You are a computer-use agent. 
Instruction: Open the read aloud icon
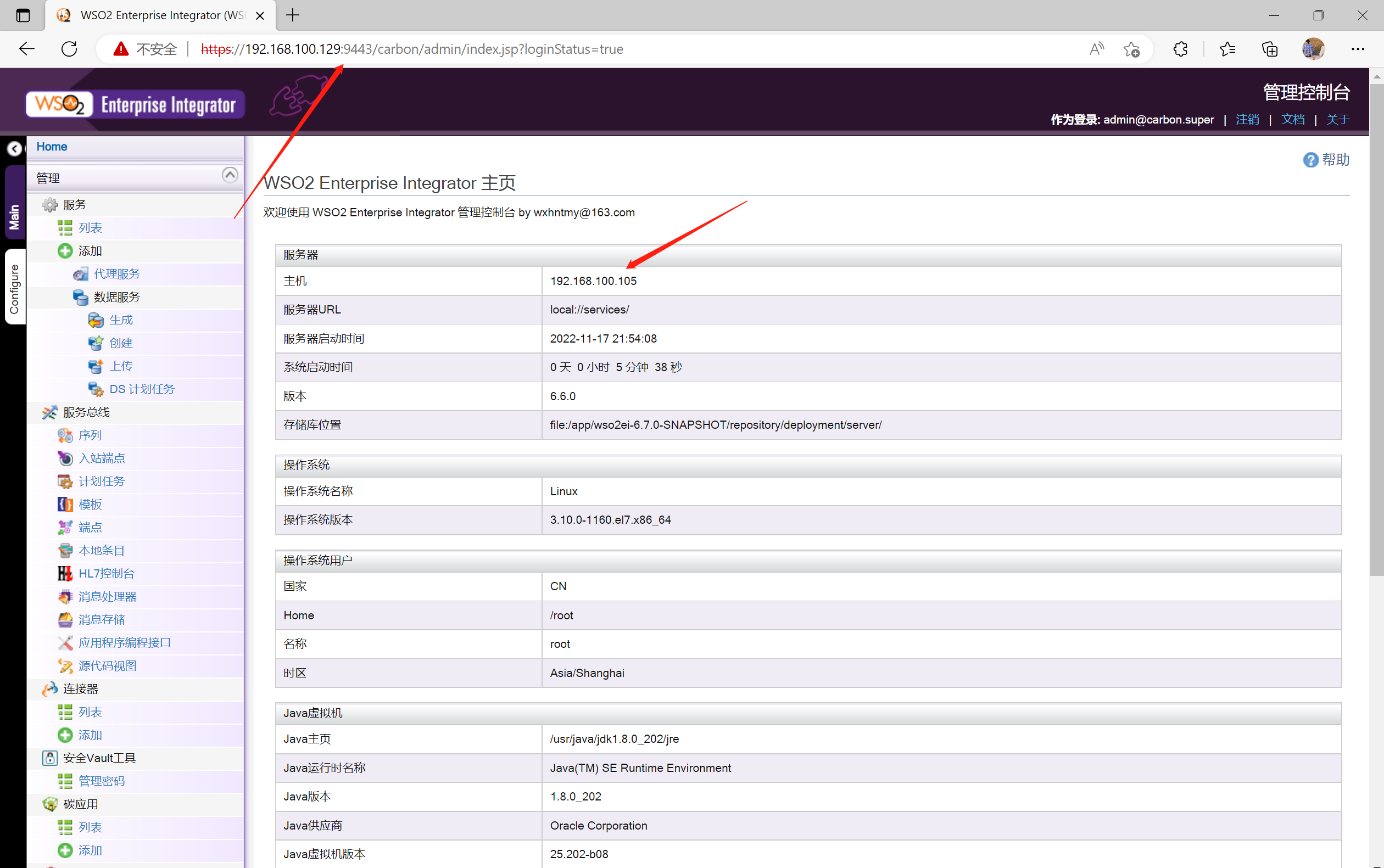tap(1096, 49)
